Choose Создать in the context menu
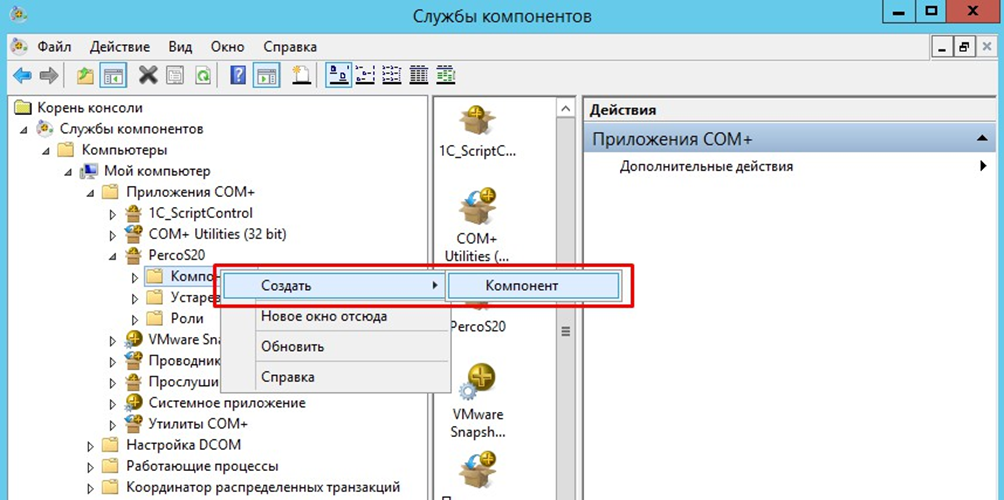The width and height of the screenshot is (1004, 500). pos(333,286)
